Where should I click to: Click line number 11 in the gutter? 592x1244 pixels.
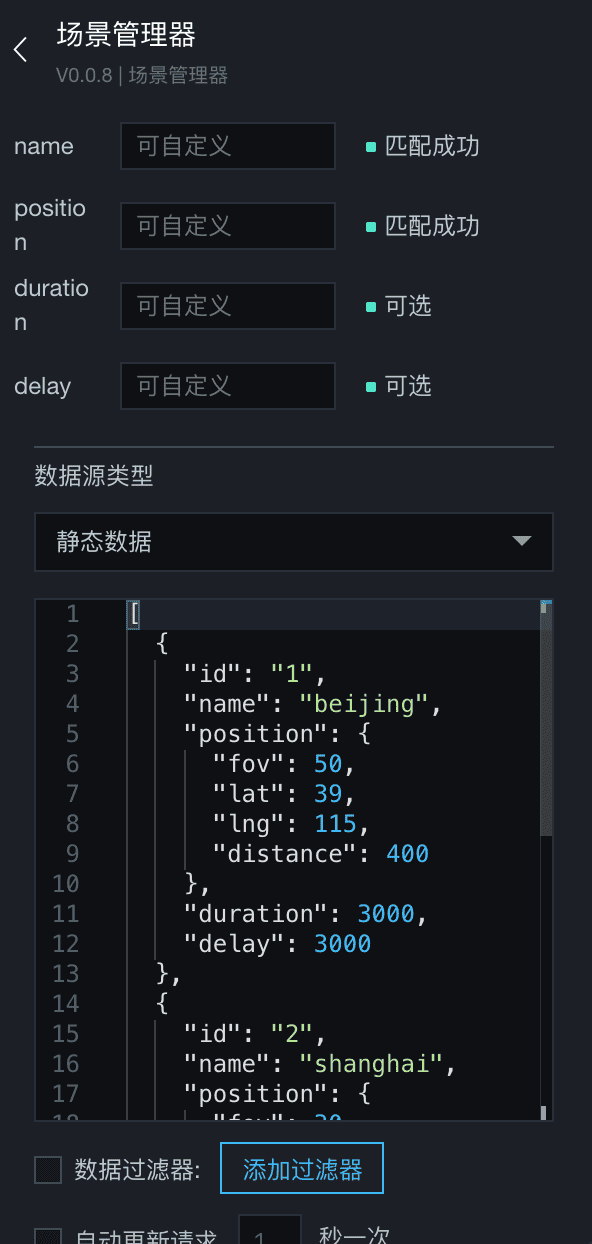pos(66,914)
